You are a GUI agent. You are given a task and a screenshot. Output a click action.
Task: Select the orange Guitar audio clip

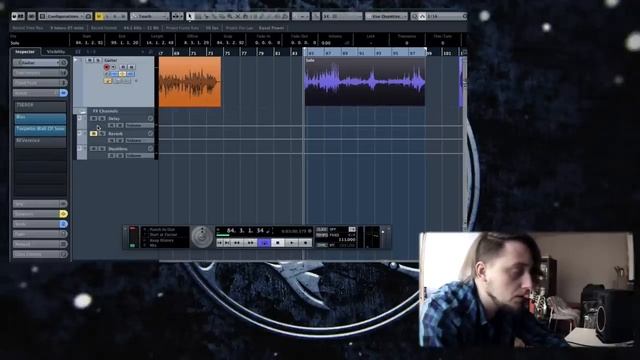tap(190, 82)
